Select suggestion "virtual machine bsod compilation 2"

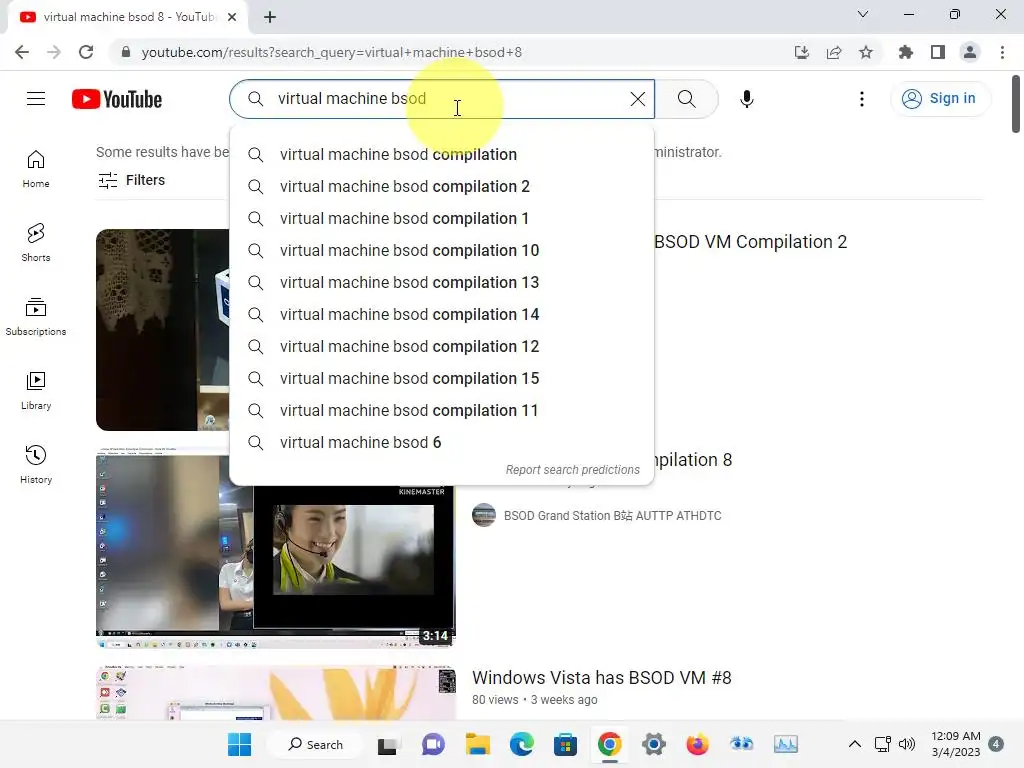coord(441,186)
